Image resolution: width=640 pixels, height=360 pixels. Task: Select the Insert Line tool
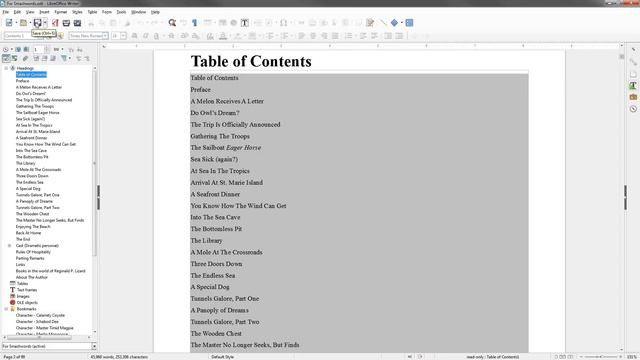click(383, 23)
